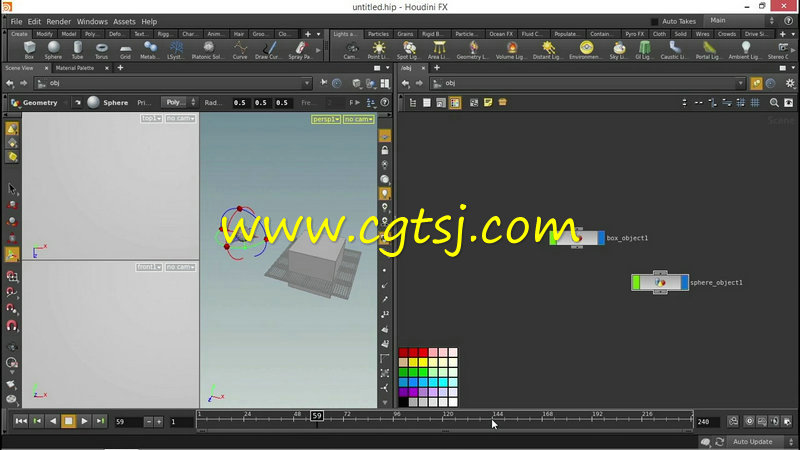The image size is (800, 450).
Task: Create a Box from the shelf
Action: pos(29,50)
